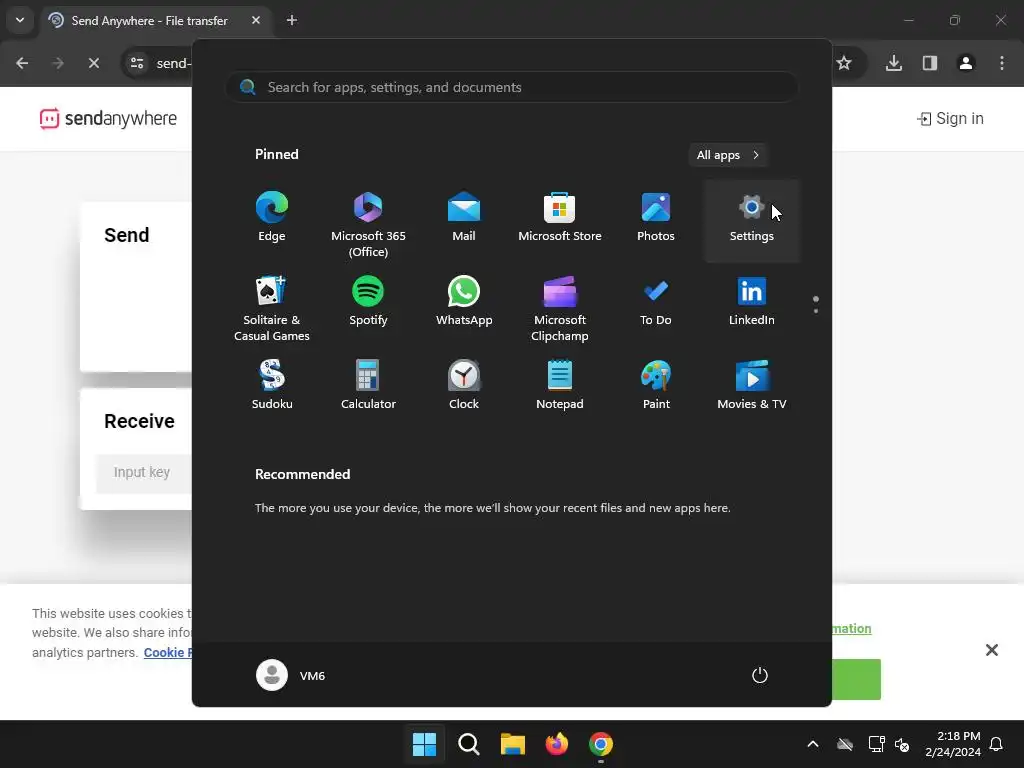
Task: Click the network tray icon
Action: 876,744
